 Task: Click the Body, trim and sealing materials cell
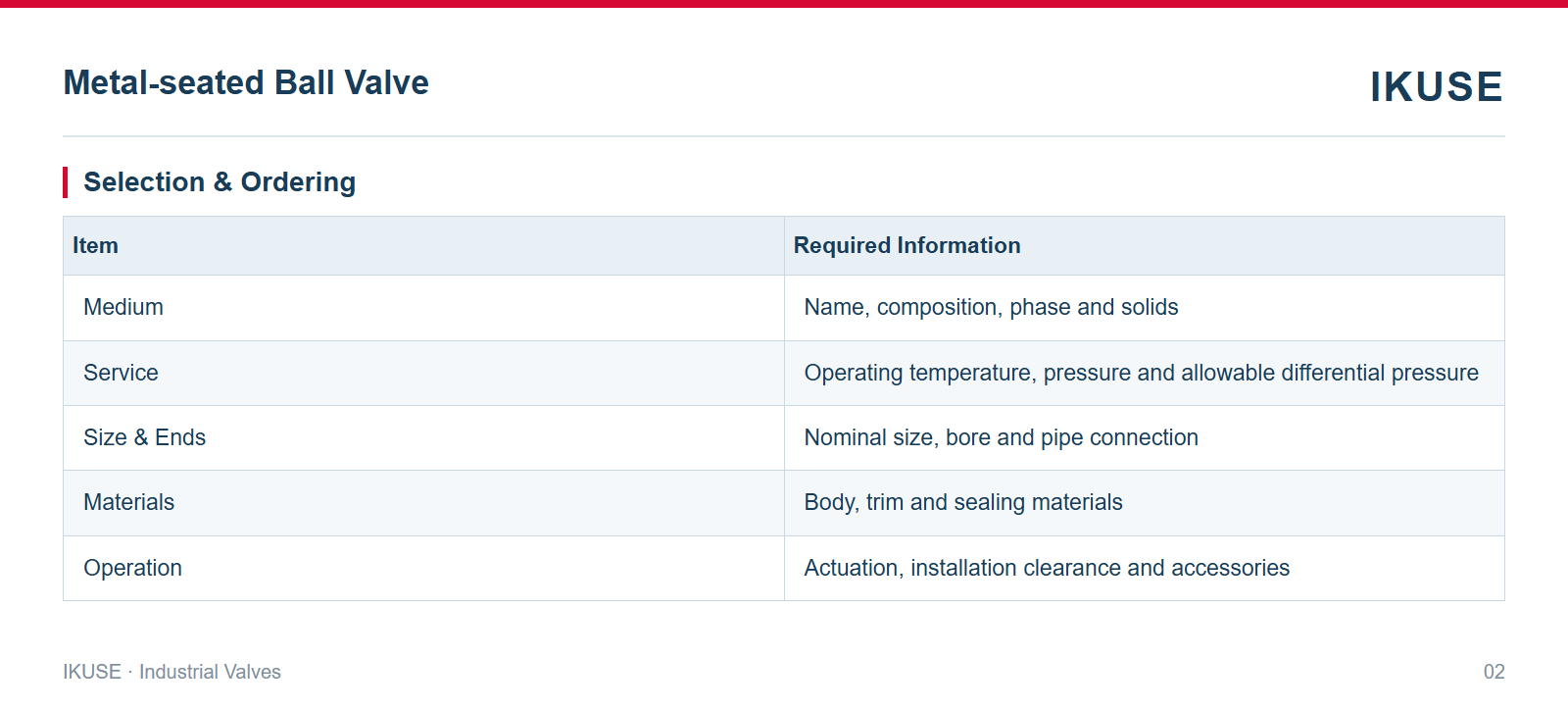click(1145, 503)
